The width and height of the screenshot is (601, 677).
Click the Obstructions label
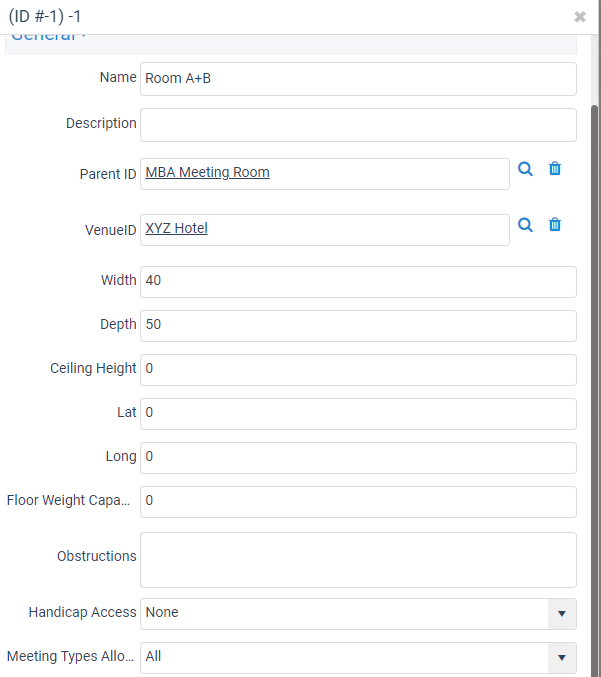[97, 556]
